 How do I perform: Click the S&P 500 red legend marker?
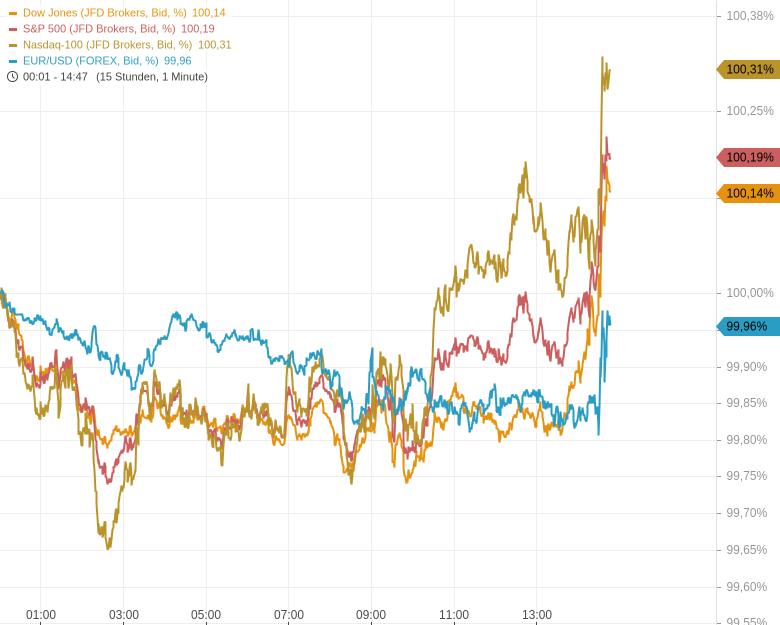click(x=13, y=29)
